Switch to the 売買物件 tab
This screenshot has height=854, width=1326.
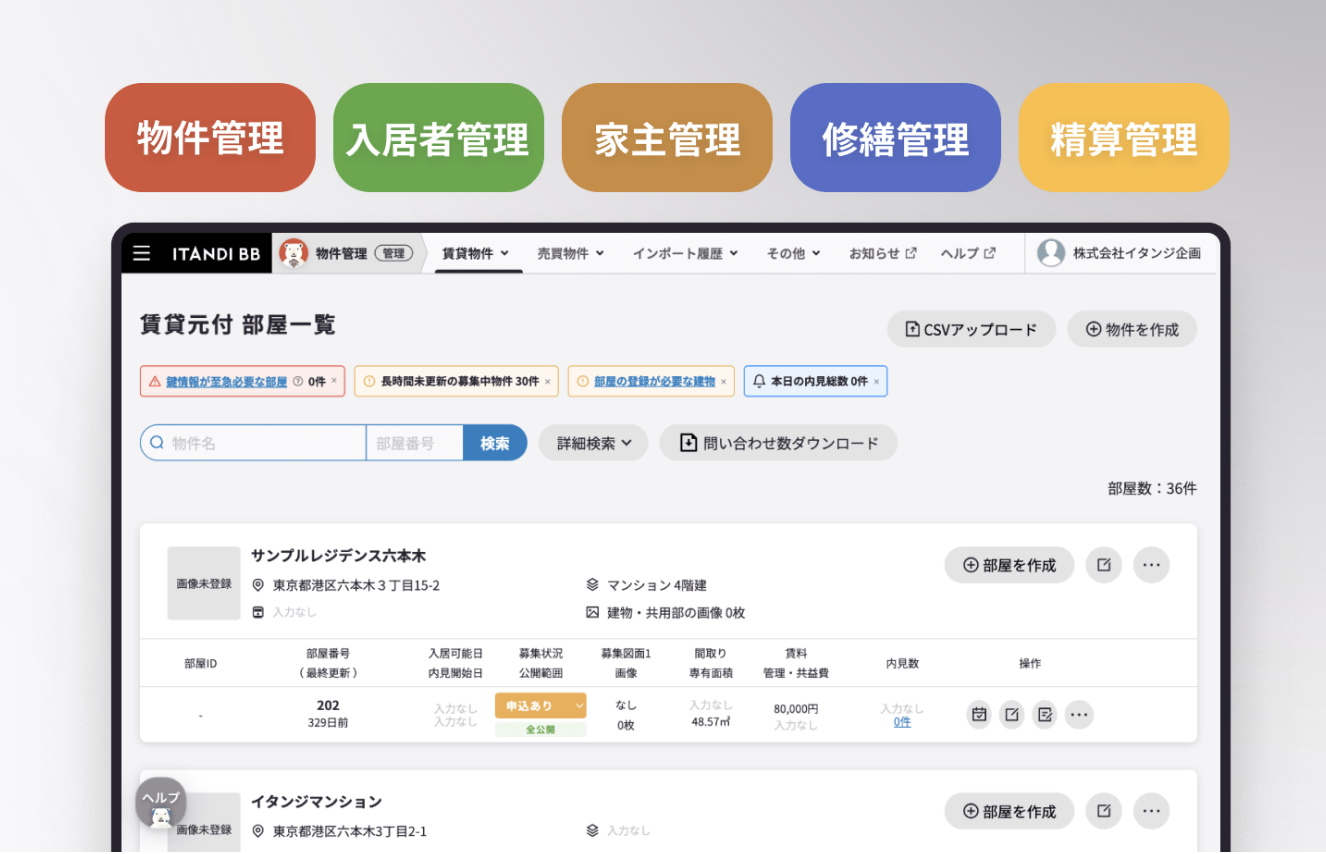point(570,253)
